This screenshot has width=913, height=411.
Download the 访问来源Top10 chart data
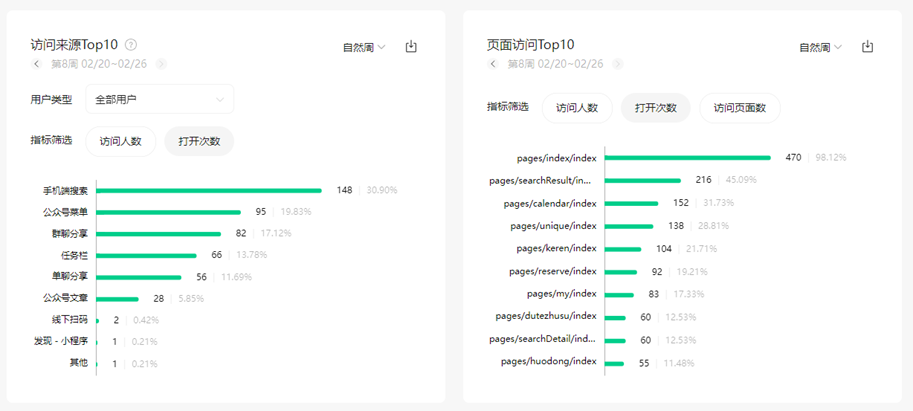pyautogui.click(x=411, y=47)
